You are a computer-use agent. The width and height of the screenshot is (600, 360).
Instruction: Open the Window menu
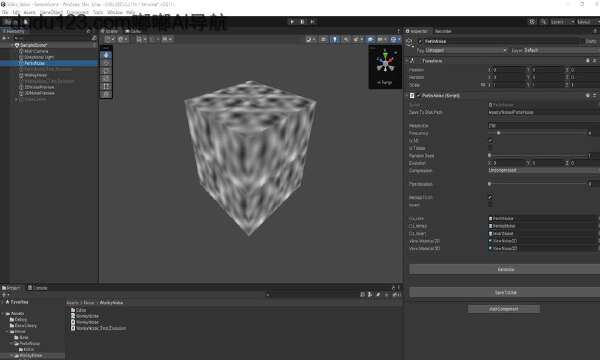114,12
